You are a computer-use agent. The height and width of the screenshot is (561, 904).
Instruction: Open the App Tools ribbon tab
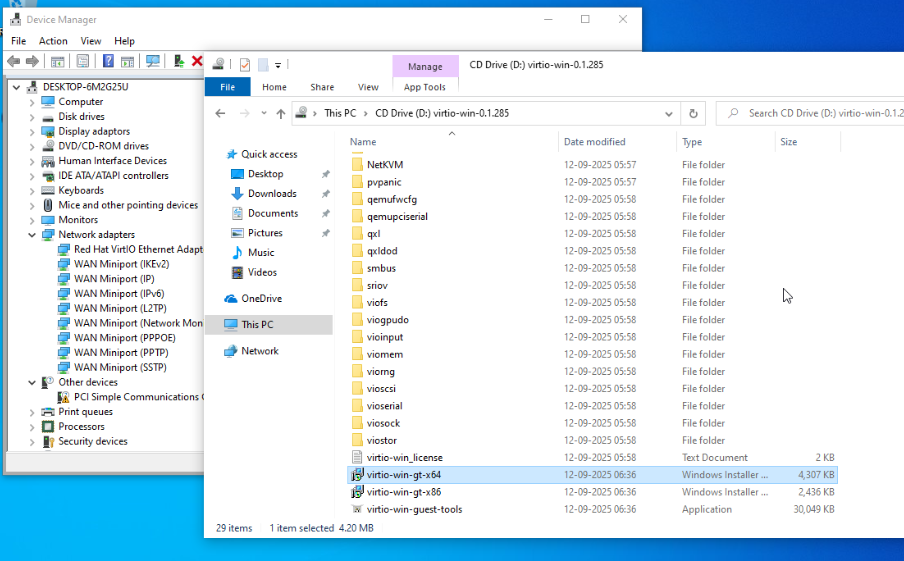coord(425,87)
